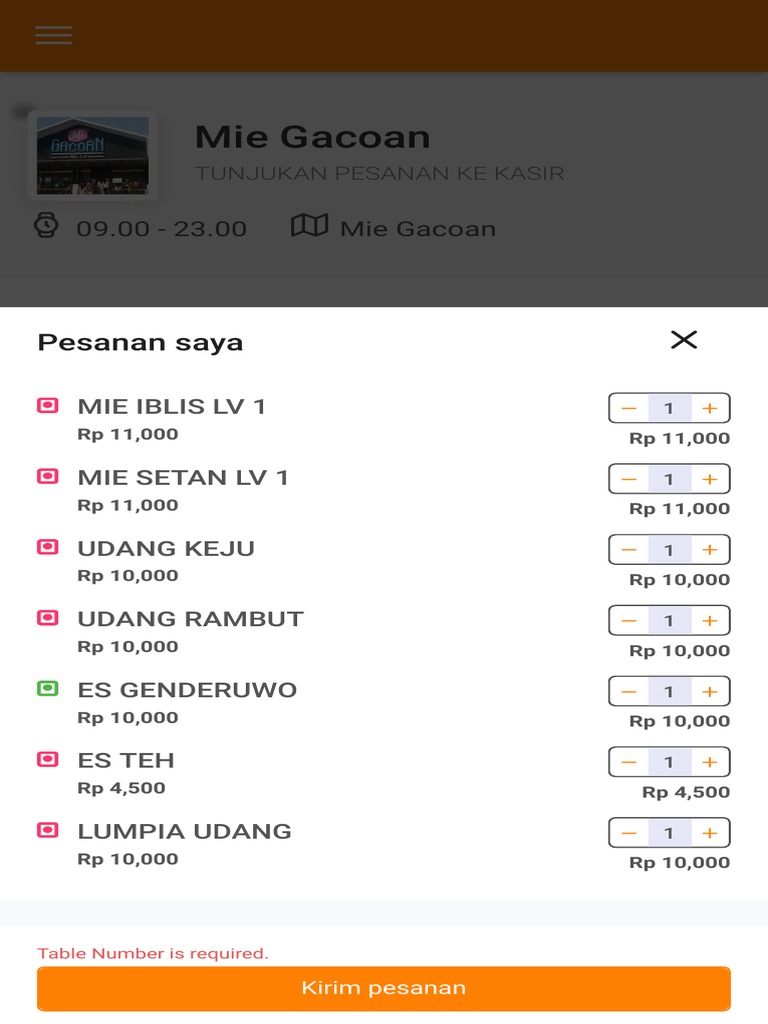Viewport: 768px width, 1024px height.
Task: Tap plus for LUMPIA UDANG
Action: point(710,833)
